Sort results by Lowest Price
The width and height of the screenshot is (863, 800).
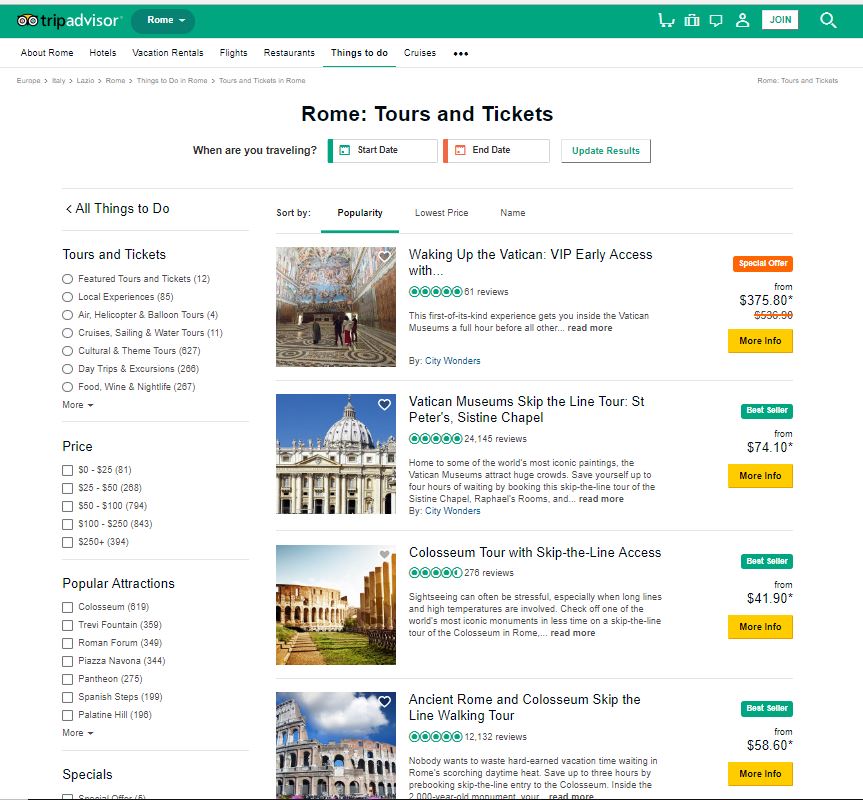pos(444,213)
